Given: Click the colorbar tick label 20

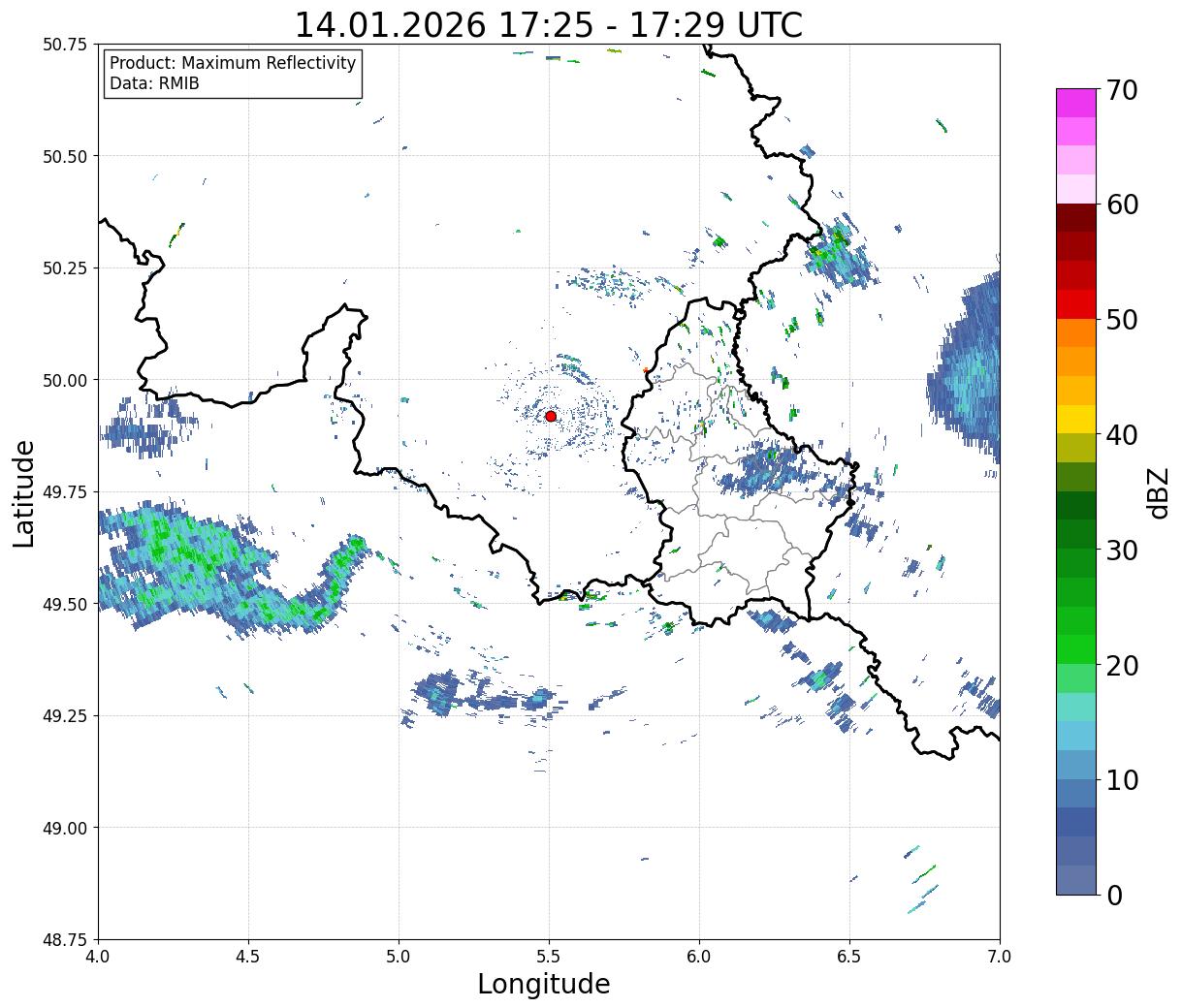Looking at the screenshot, I should click(x=1122, y=665).
